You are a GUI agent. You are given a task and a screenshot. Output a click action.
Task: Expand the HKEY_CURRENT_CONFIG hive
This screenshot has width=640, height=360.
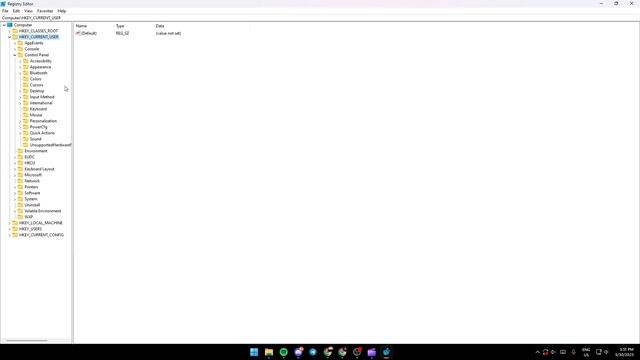[10, 235]
